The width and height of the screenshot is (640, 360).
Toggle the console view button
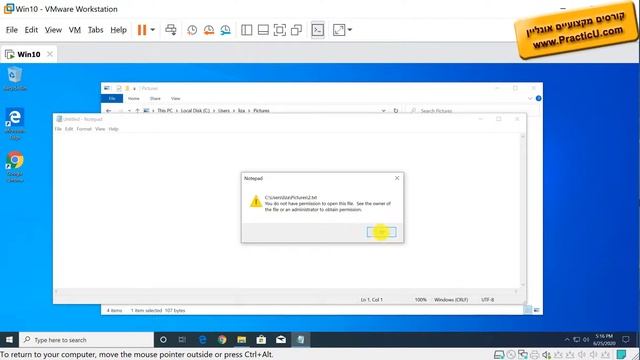click(318, 30)
